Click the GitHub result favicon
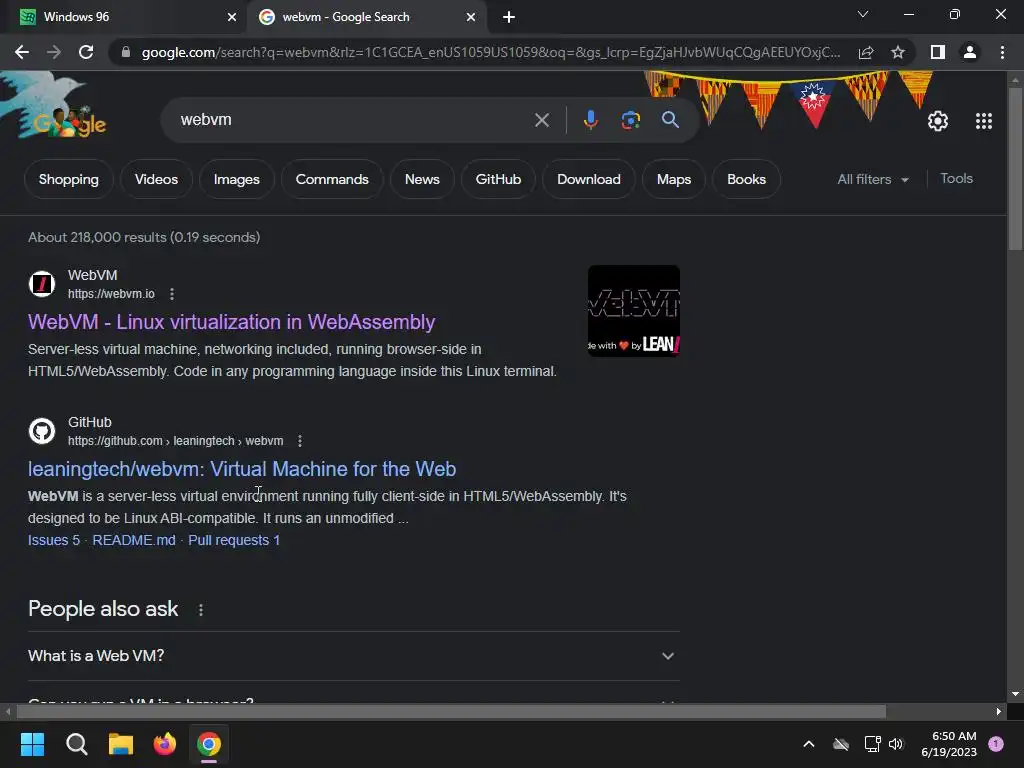 point(42,431)
